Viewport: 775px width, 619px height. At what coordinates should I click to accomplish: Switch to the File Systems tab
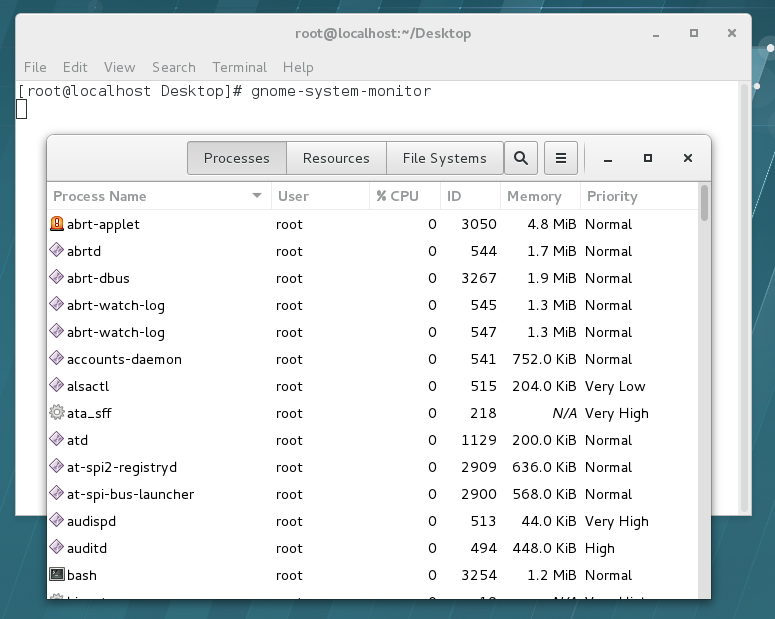(445, 158)
